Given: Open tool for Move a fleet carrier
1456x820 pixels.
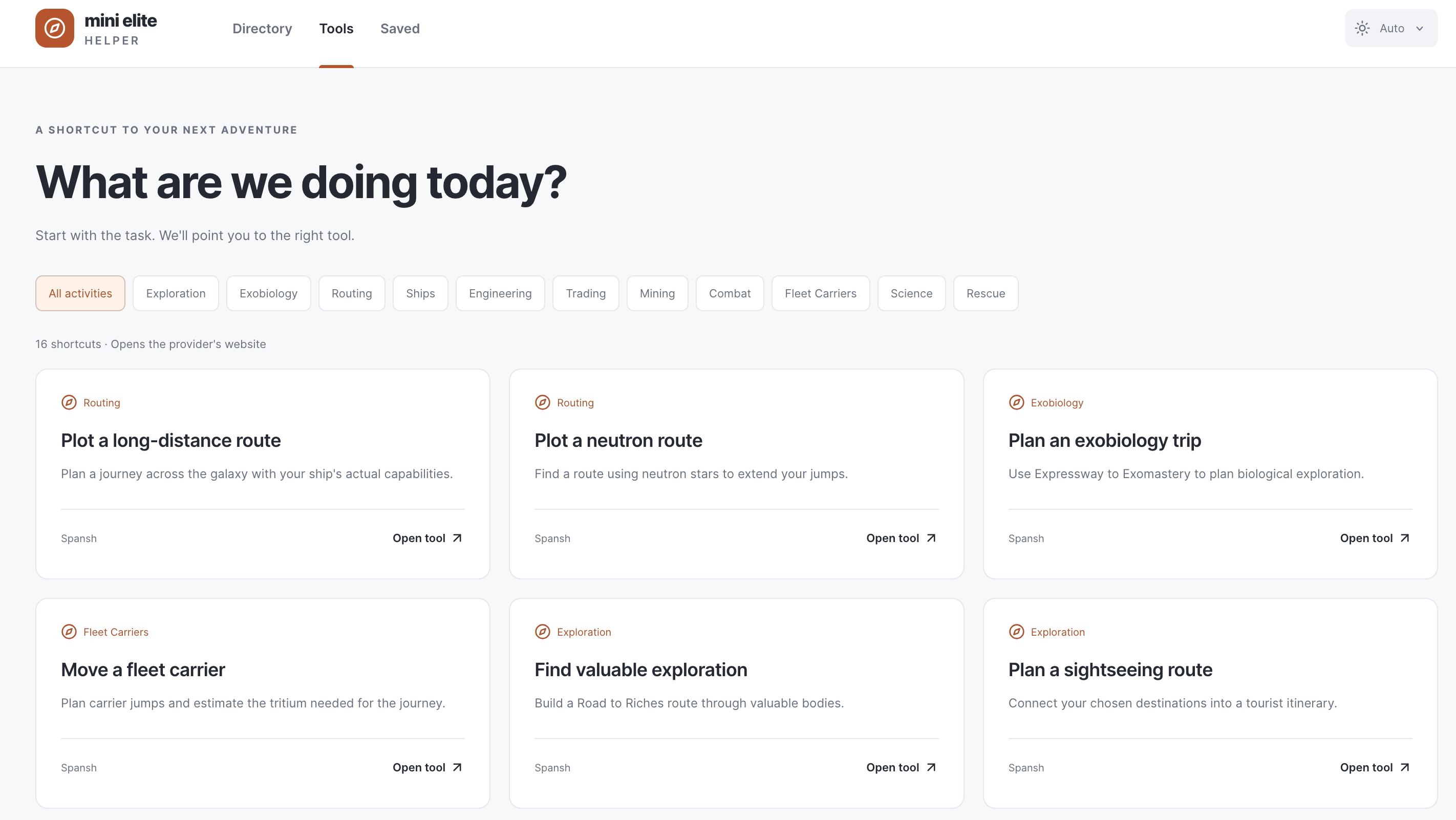Looking at the screenshot, I should click(428, 767).
